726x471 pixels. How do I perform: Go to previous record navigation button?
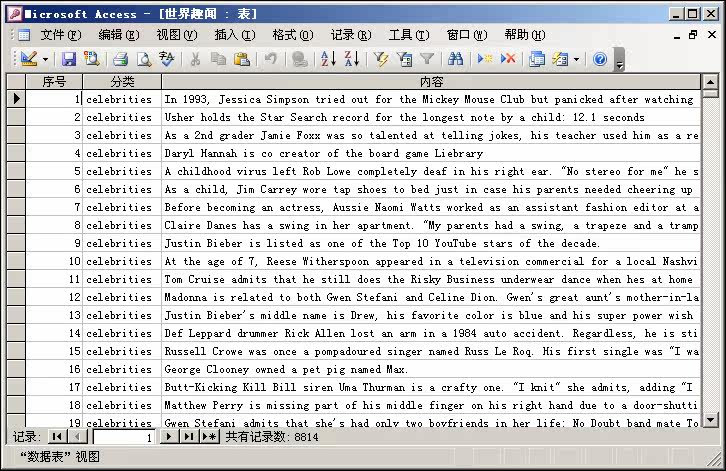(77, 436)
